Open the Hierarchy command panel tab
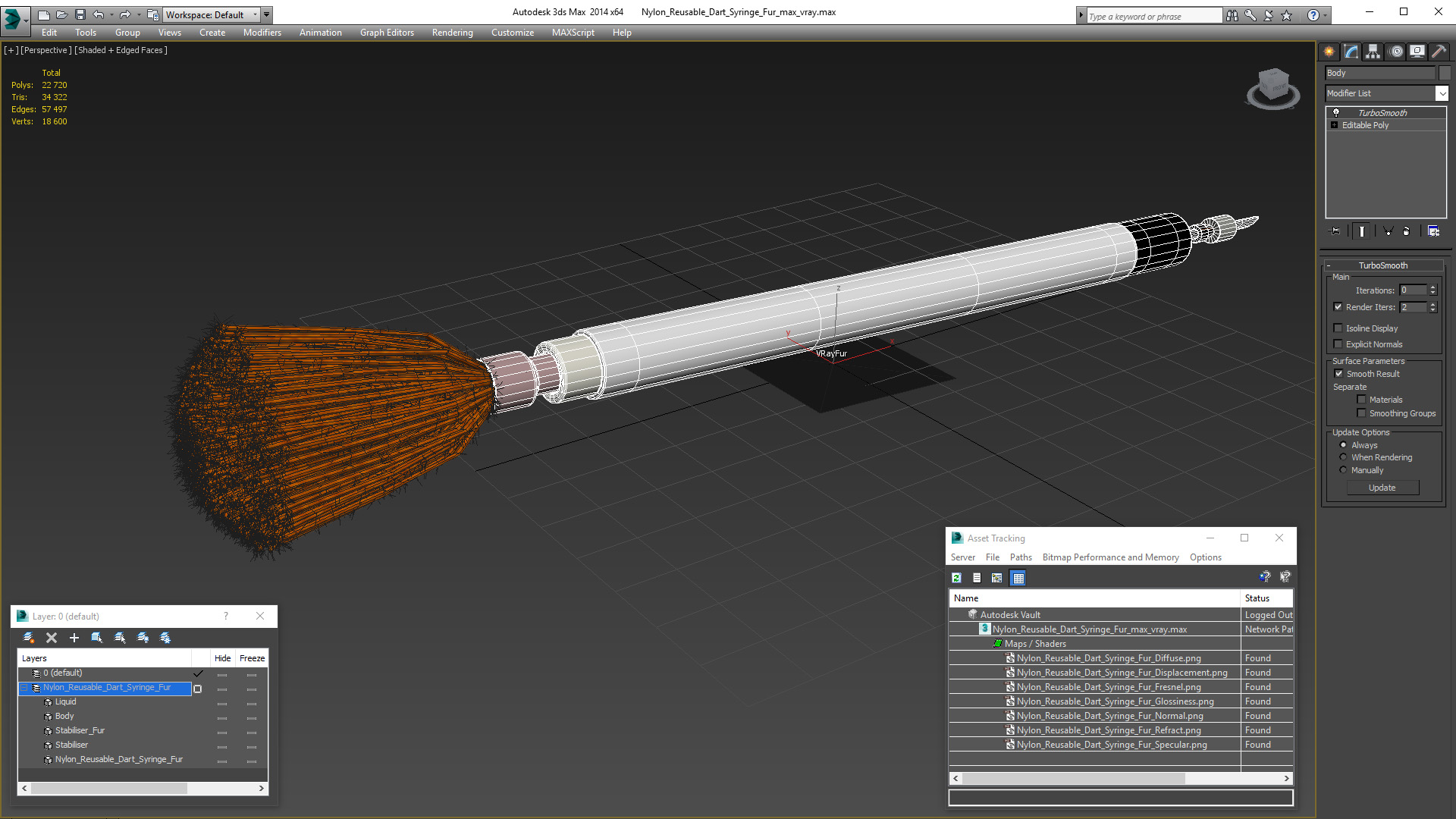 1373,52
